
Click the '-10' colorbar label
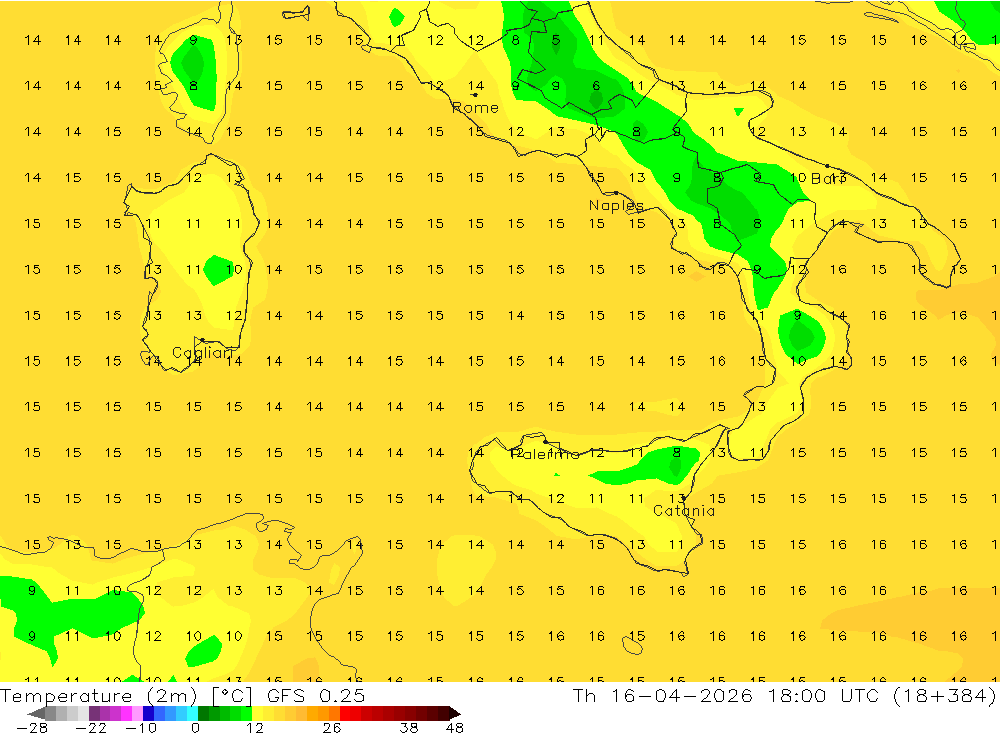(x=141, y=728)
